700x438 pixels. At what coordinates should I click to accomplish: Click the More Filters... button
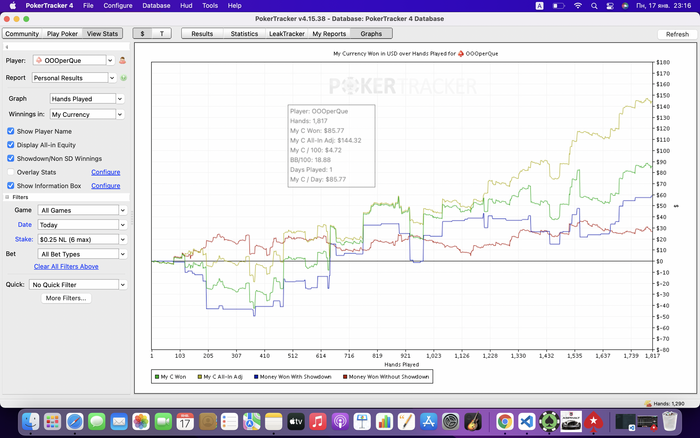point(66,298)
